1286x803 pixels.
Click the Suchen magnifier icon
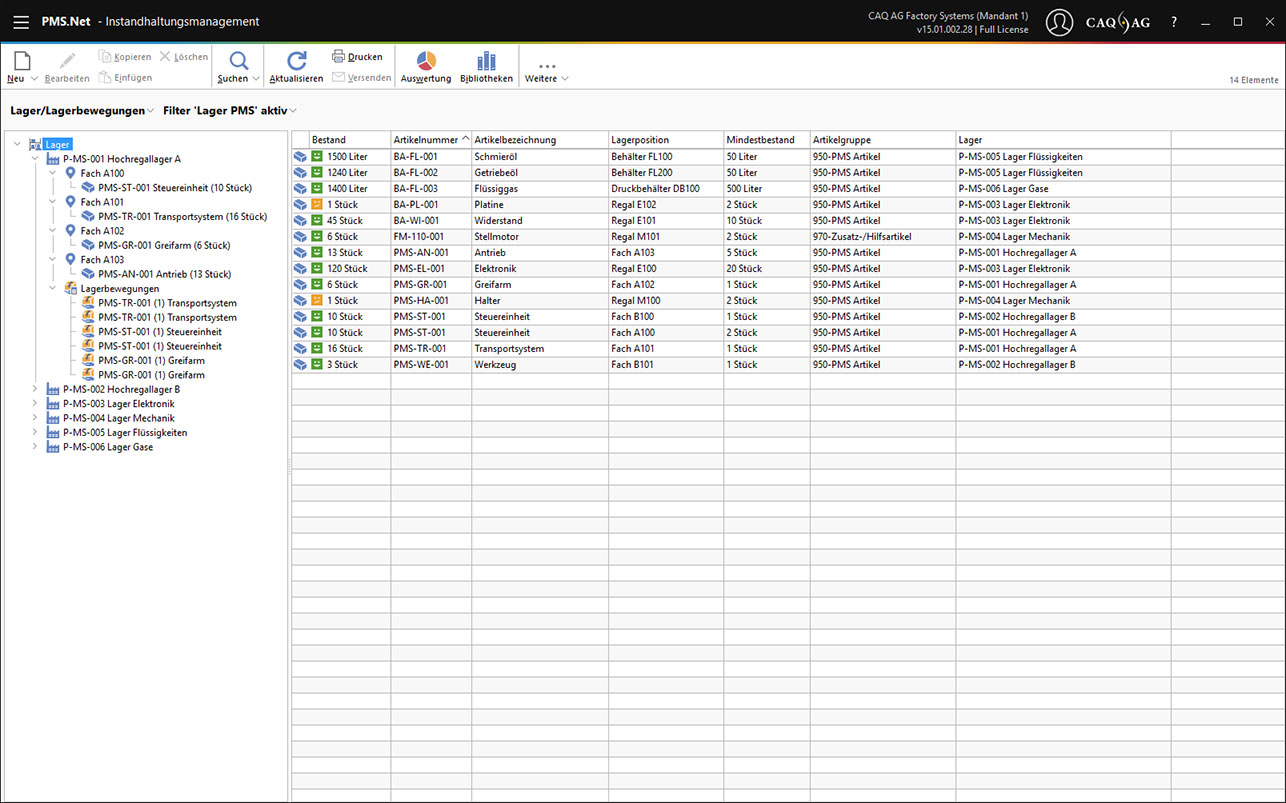[238, 61]
